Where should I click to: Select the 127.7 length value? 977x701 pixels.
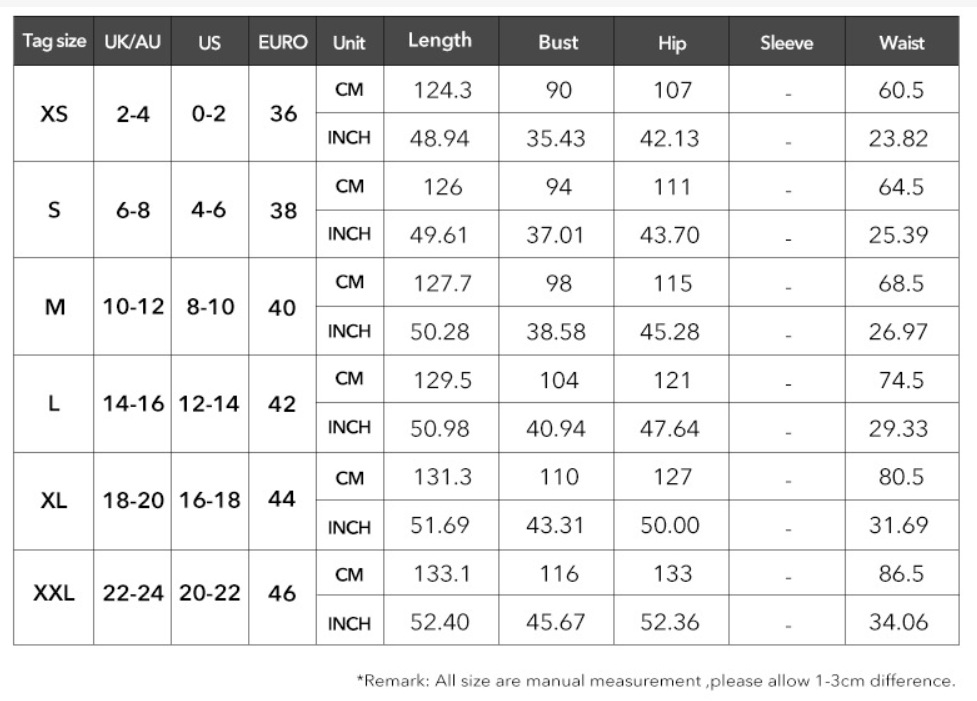442,283
